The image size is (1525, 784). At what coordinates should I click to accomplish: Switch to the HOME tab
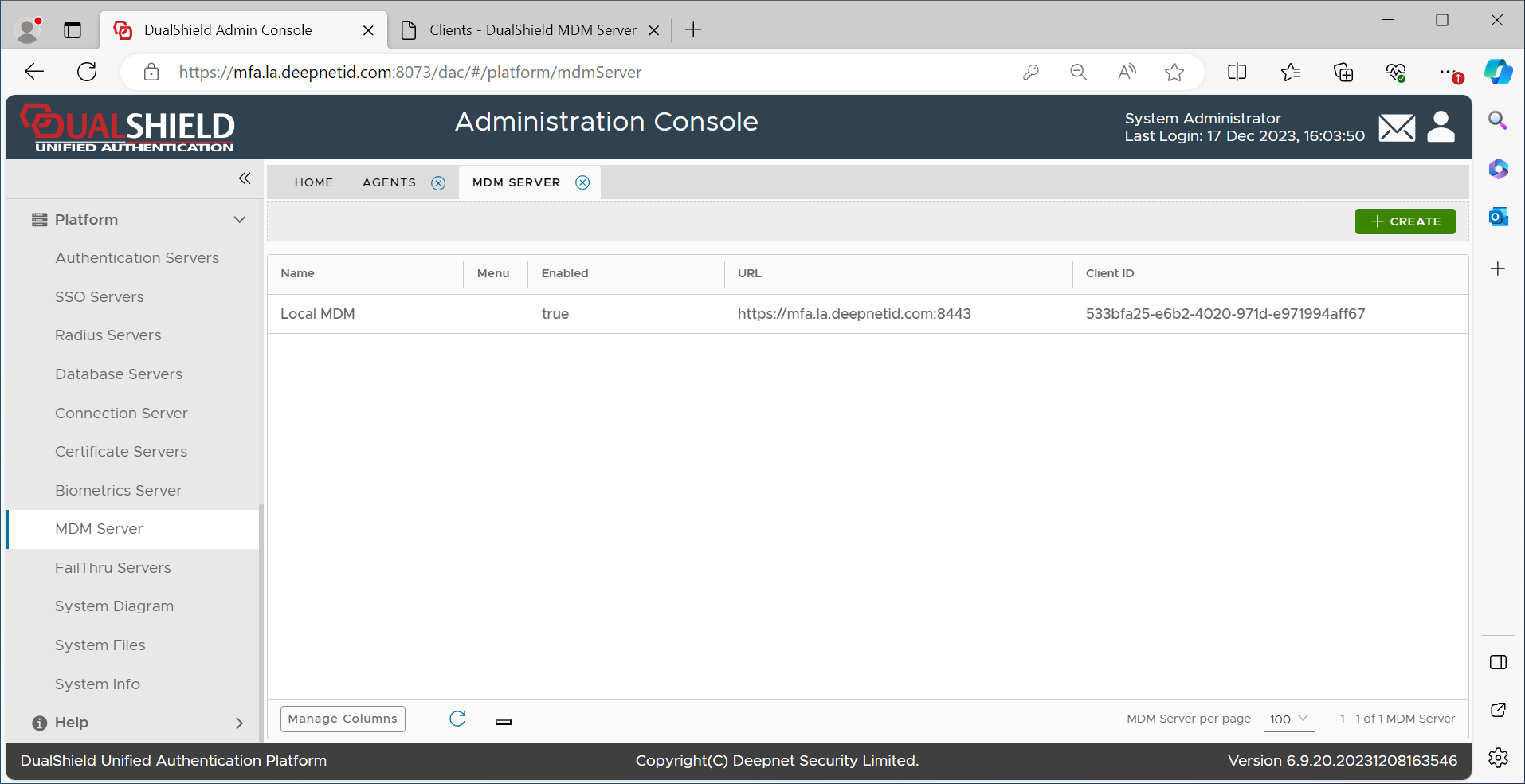pos(314,182)
